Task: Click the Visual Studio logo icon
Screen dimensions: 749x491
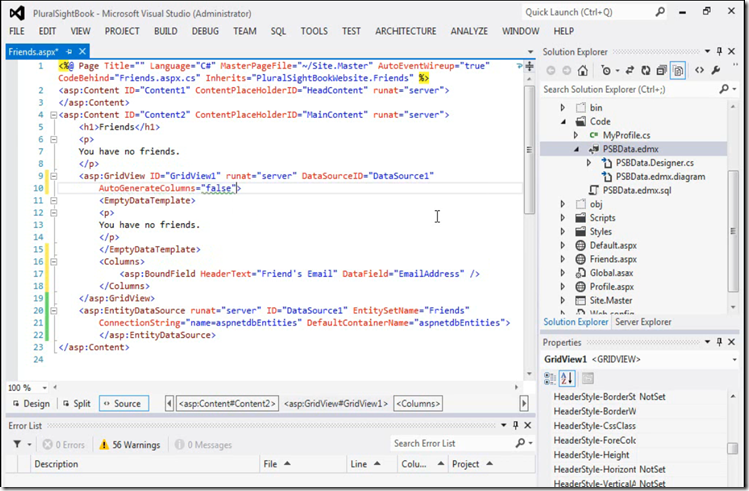Action: (17, 13)
